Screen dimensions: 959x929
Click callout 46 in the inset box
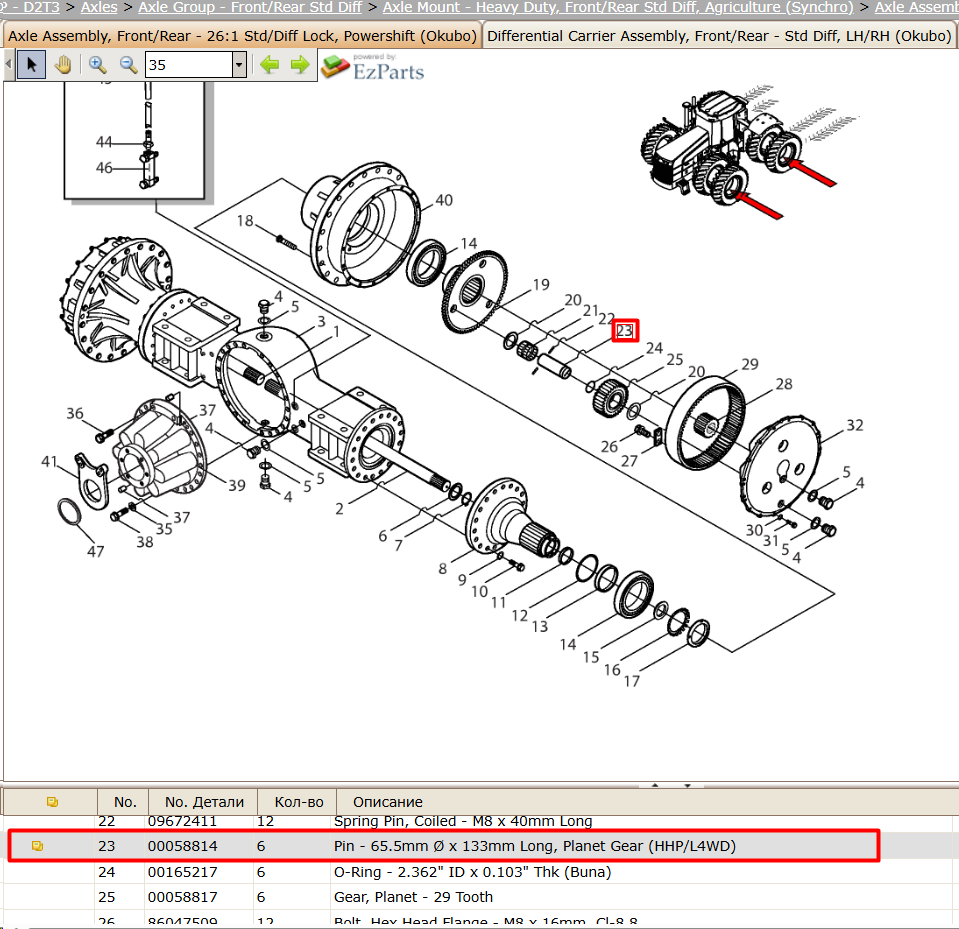[x=104, y=168]
